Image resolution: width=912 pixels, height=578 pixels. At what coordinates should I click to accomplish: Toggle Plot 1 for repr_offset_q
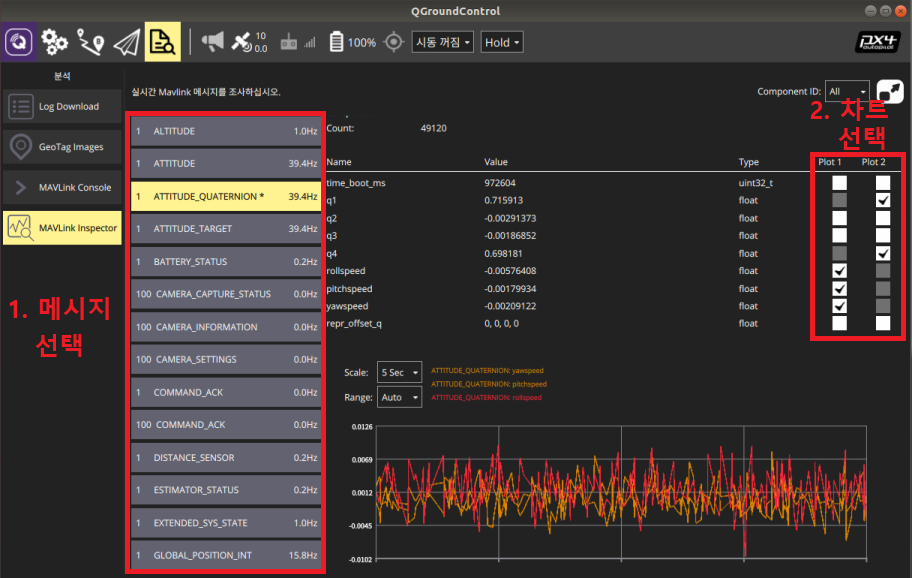[839, 323]
